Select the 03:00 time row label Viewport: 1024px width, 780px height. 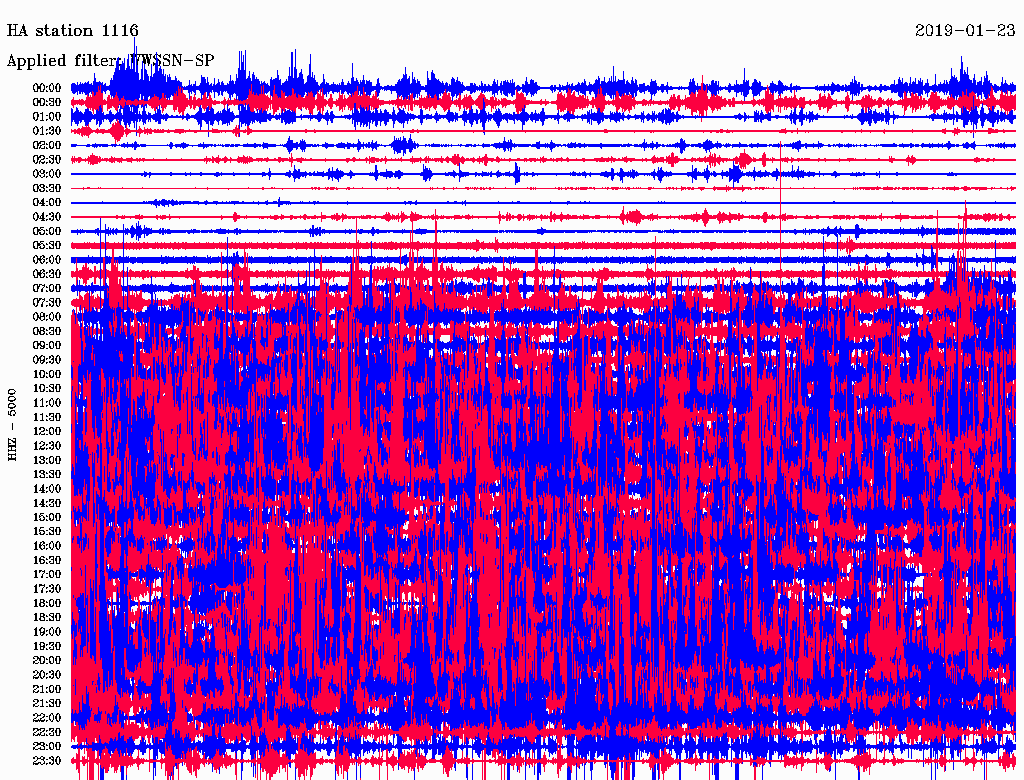[47, 174]
